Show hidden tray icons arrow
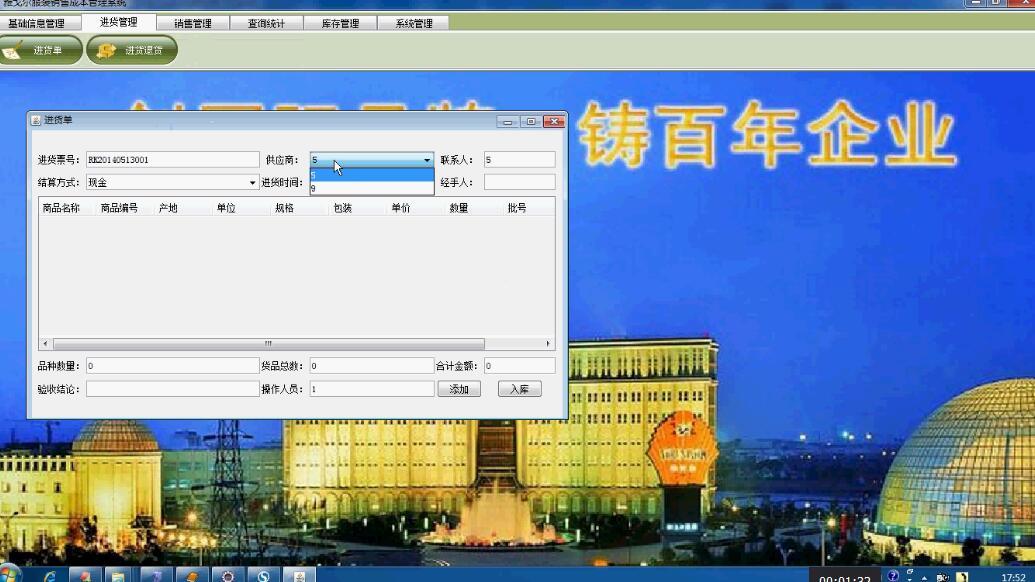The image size is (1035, 582). 924,578
